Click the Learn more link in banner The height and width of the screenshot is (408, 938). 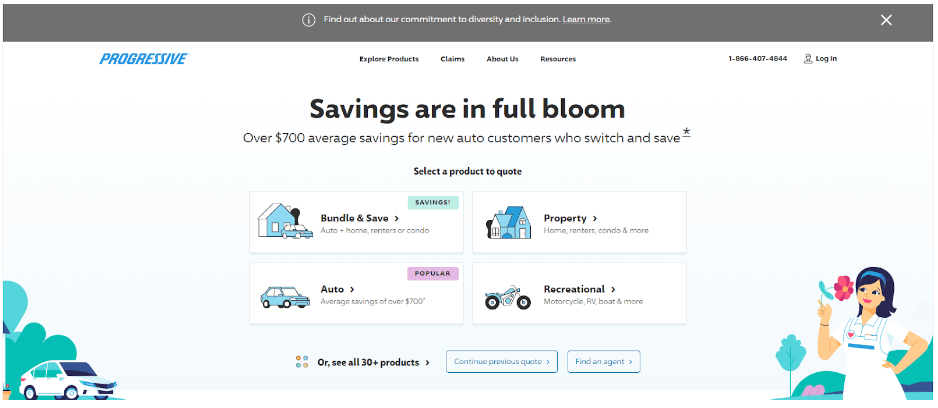point(586,20)
